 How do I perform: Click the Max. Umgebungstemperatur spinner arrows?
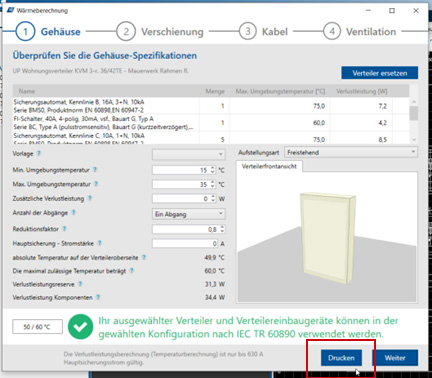213,184
